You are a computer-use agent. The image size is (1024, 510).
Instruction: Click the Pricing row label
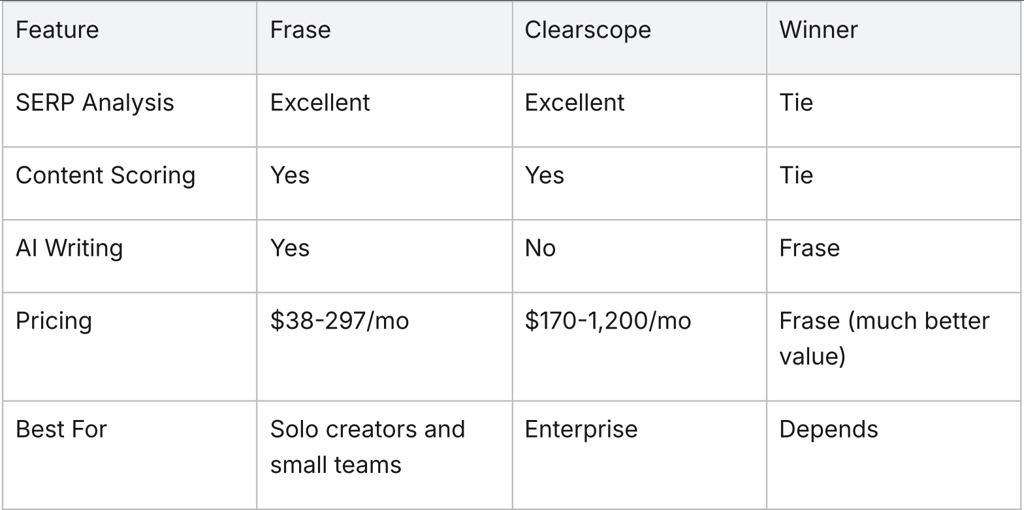(x=53, y=322)
